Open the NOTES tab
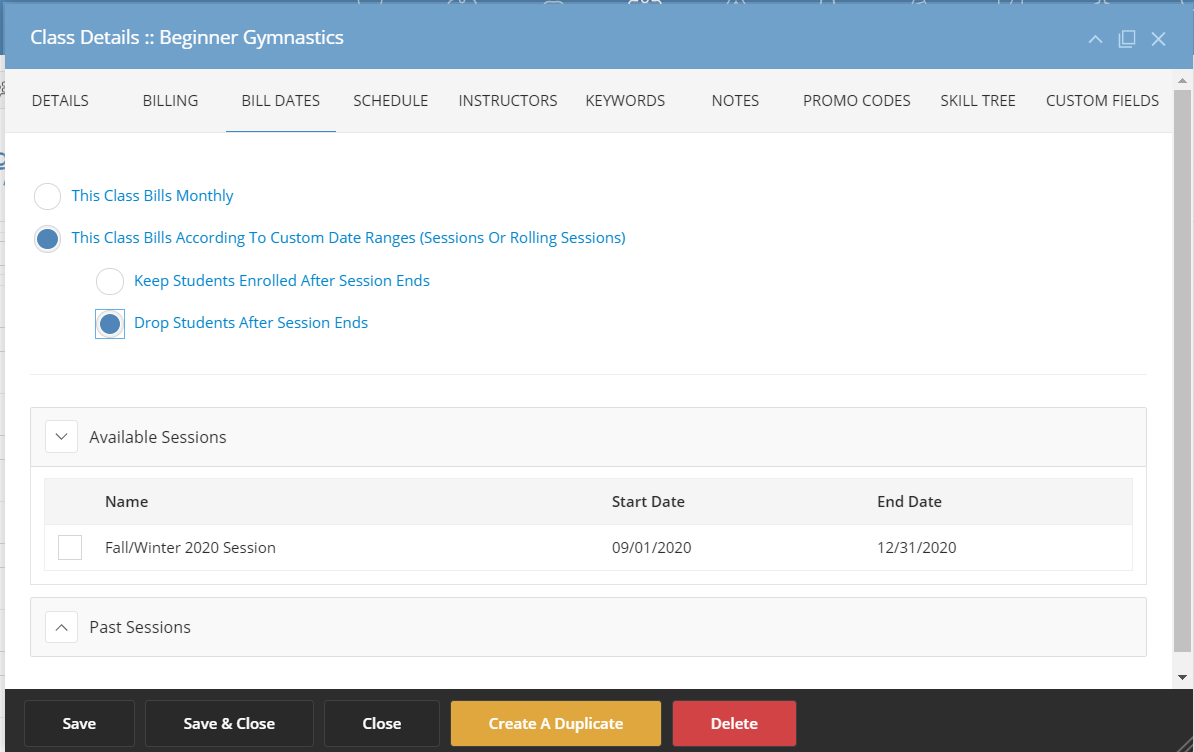Screen dimensions: 1194x752 pyautogui.click(x=736, y=100)
